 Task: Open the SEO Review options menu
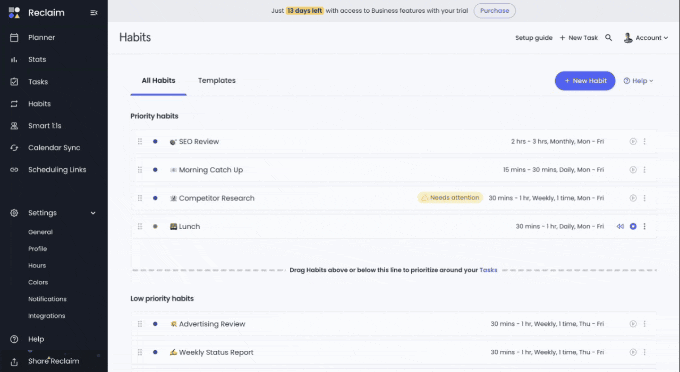coord(644,141)
